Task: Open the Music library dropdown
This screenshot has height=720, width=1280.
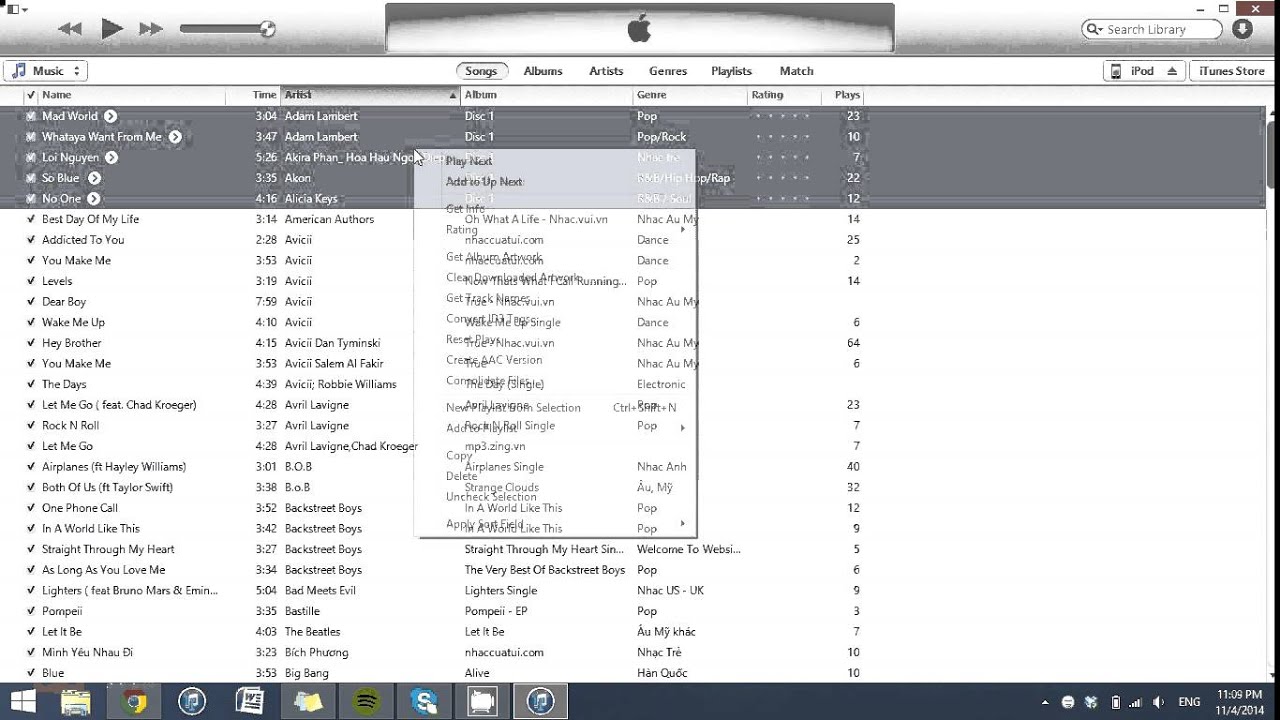Action: tap(45, 71)
